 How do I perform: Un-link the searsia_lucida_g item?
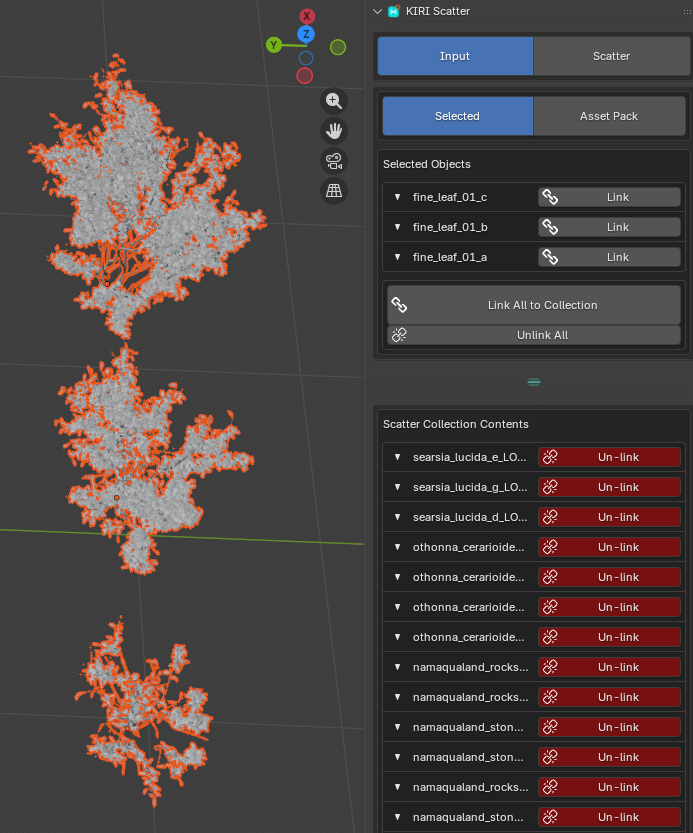tap(609, 487)
